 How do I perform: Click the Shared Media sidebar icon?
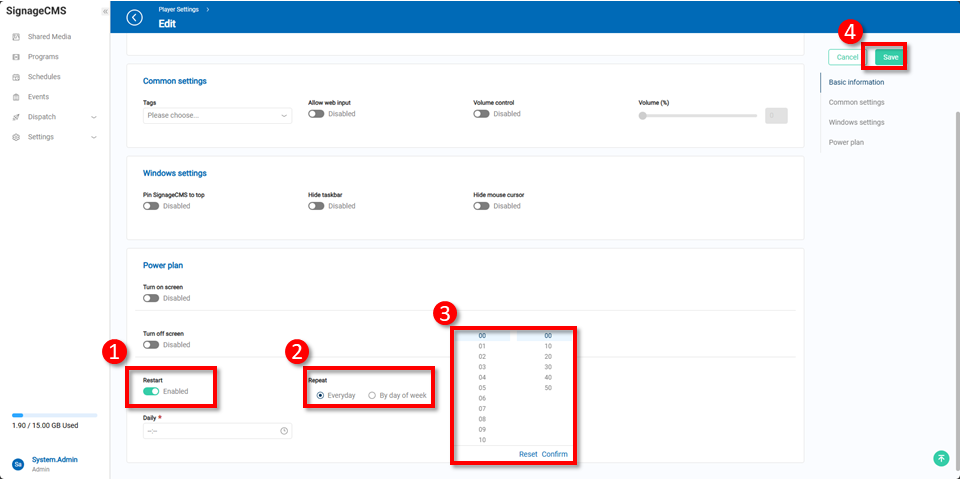[16, 37]
